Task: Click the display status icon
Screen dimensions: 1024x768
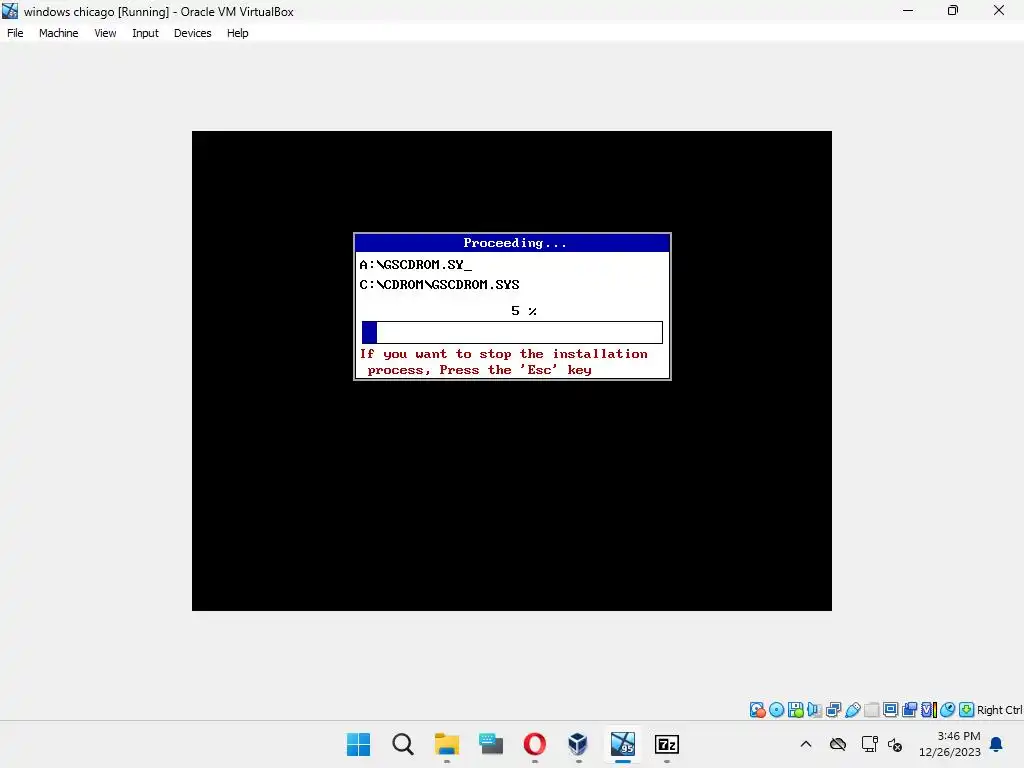Action: coord(890,710)
